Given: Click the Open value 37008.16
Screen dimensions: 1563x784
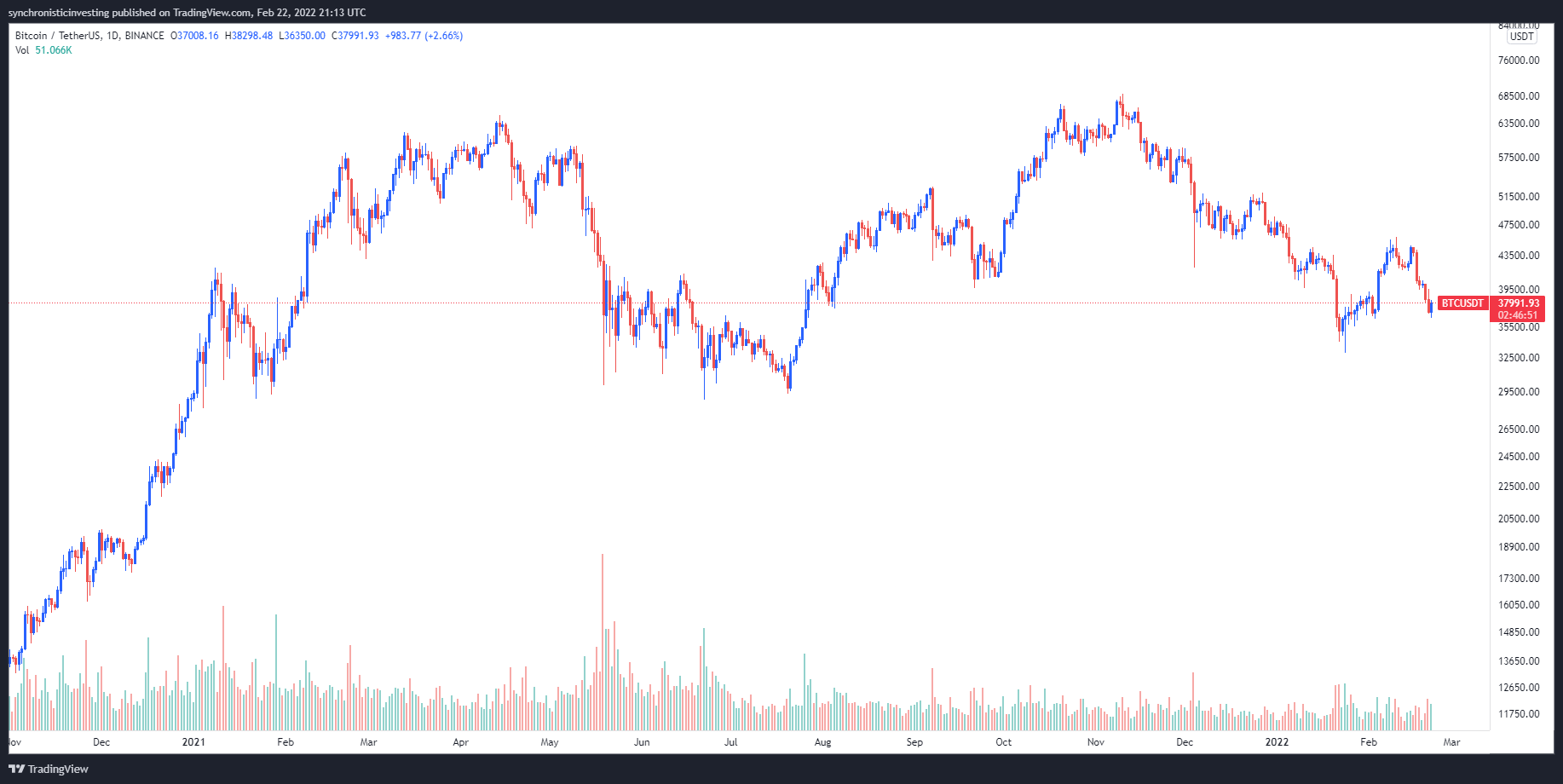Looking at the screenshot, I should 197,36.
